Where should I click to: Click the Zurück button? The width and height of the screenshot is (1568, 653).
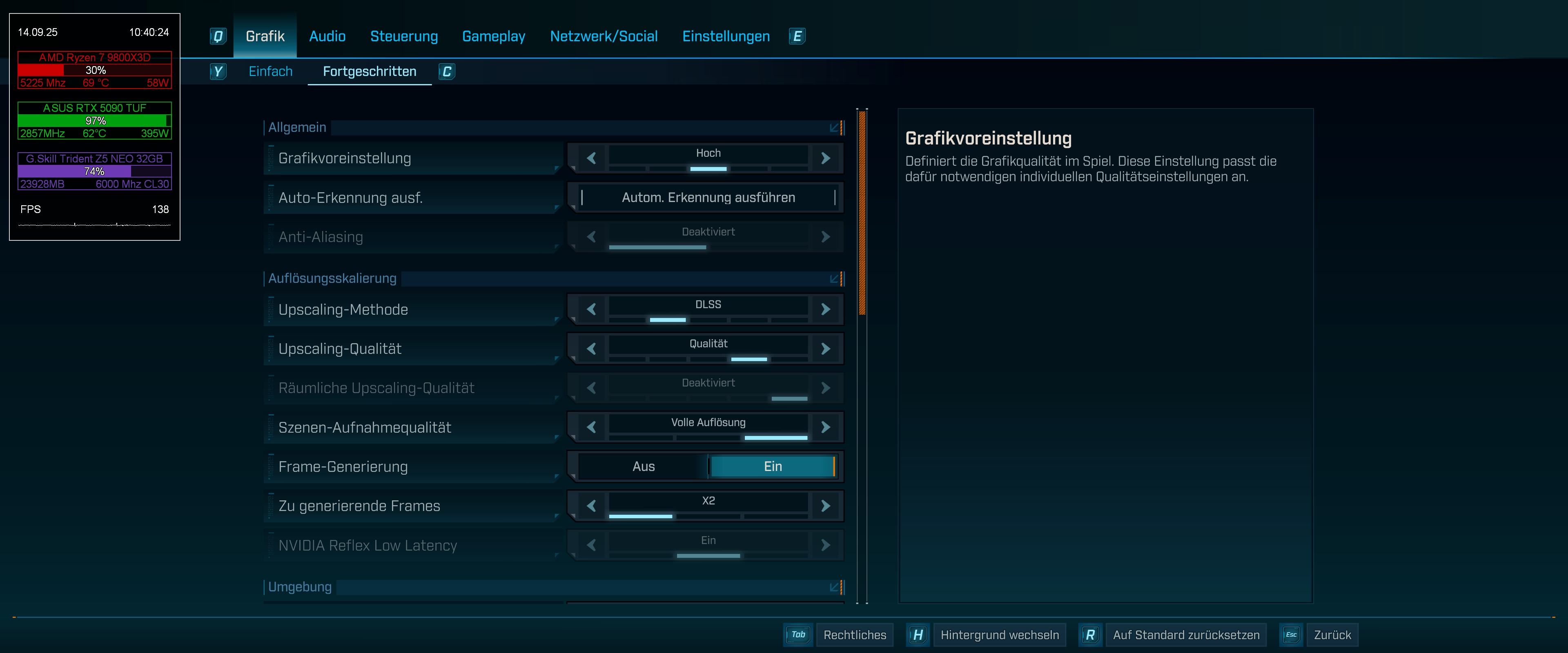(1332, 635)
